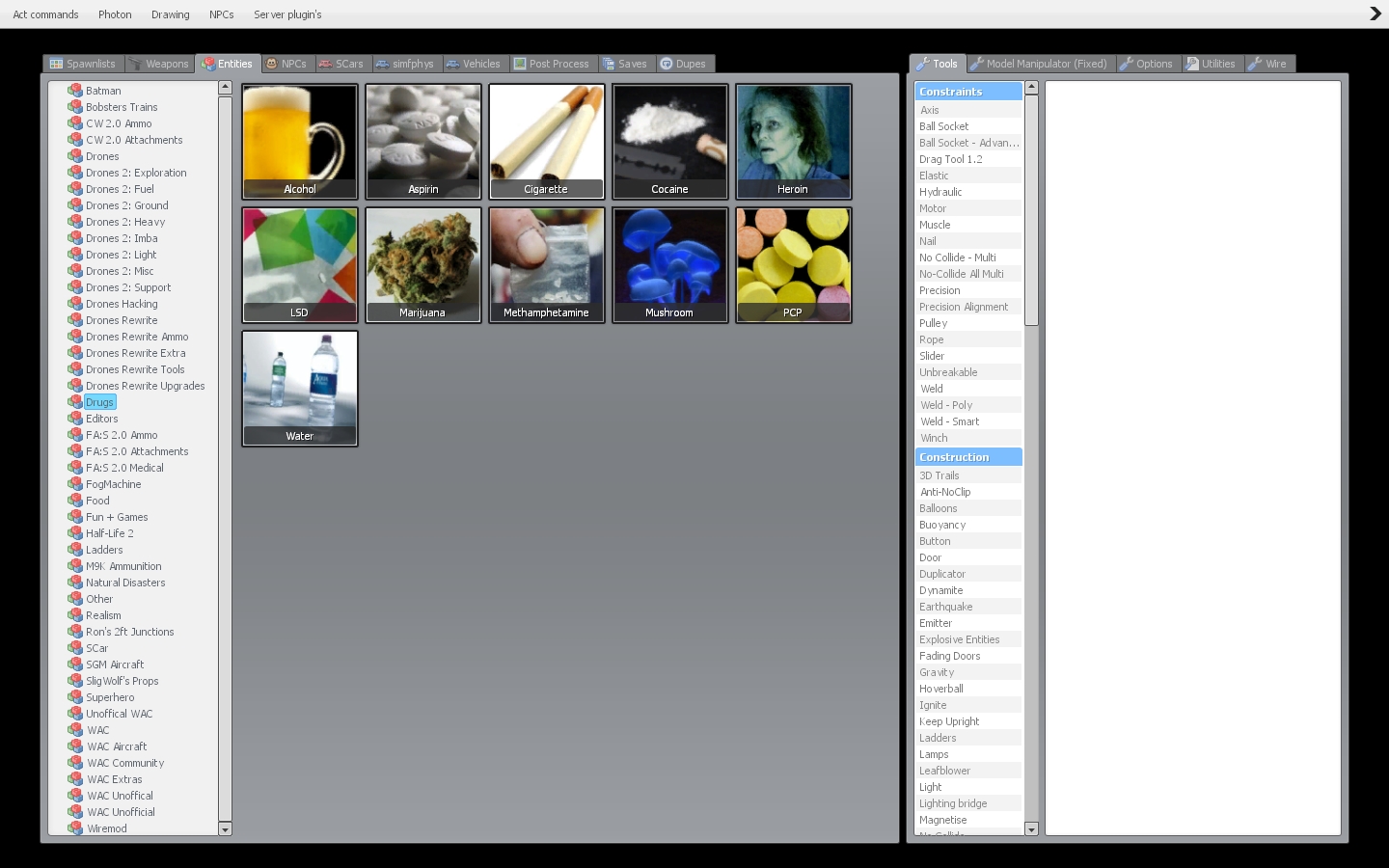Viewport: 1389px width, 868px height.
Task: Collapse the Construction tool category header
Action: coord(967,457)
